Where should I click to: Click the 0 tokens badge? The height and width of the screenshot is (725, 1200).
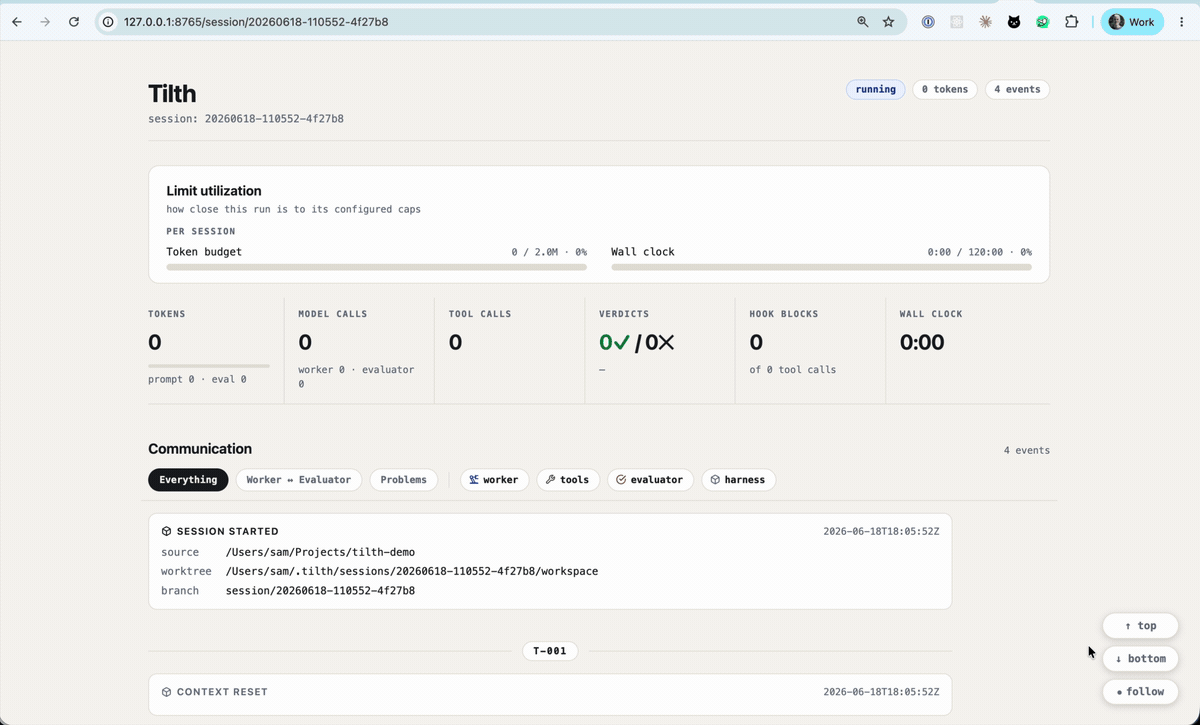(945, 90)
